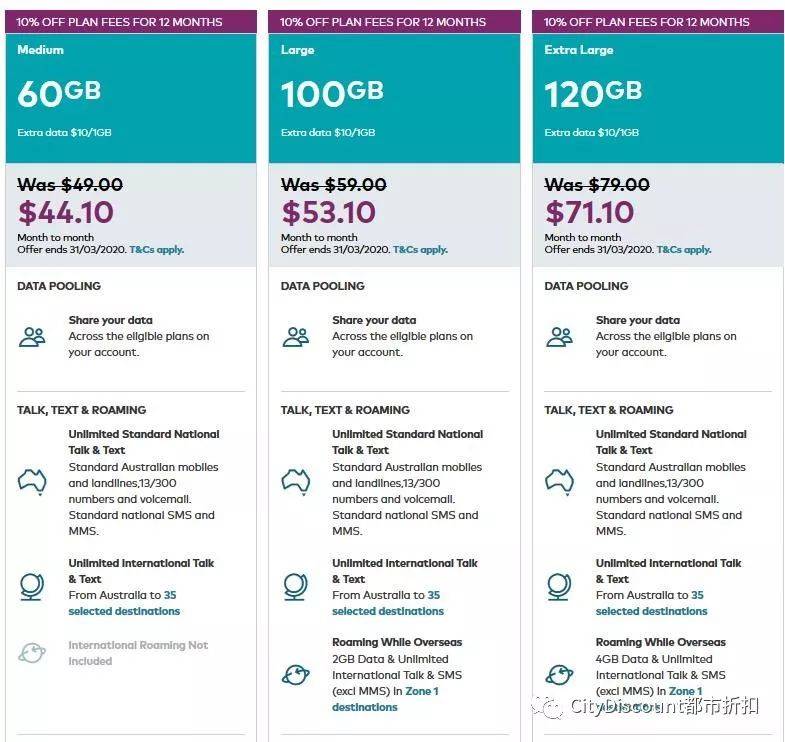
Task: Click the globe icon in Extra Large plan
Action: (559, 586)
